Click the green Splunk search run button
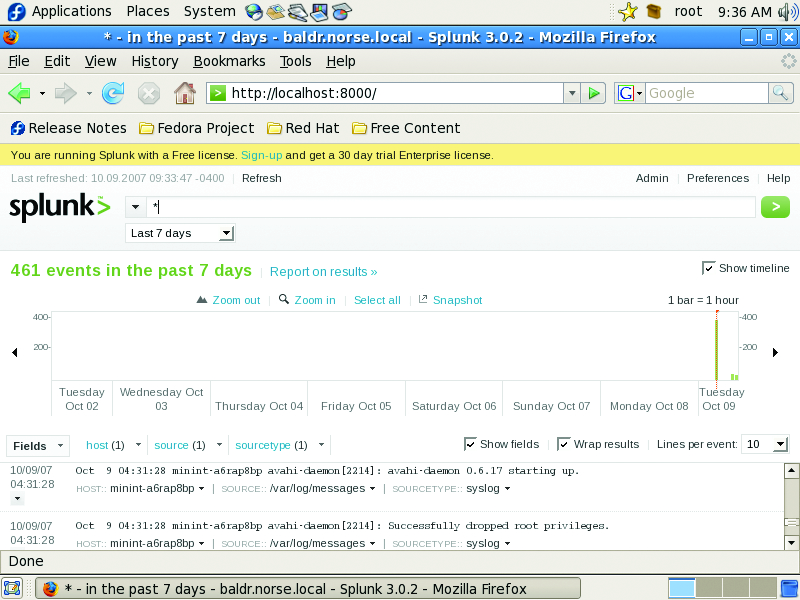 (x=775, y=207)
